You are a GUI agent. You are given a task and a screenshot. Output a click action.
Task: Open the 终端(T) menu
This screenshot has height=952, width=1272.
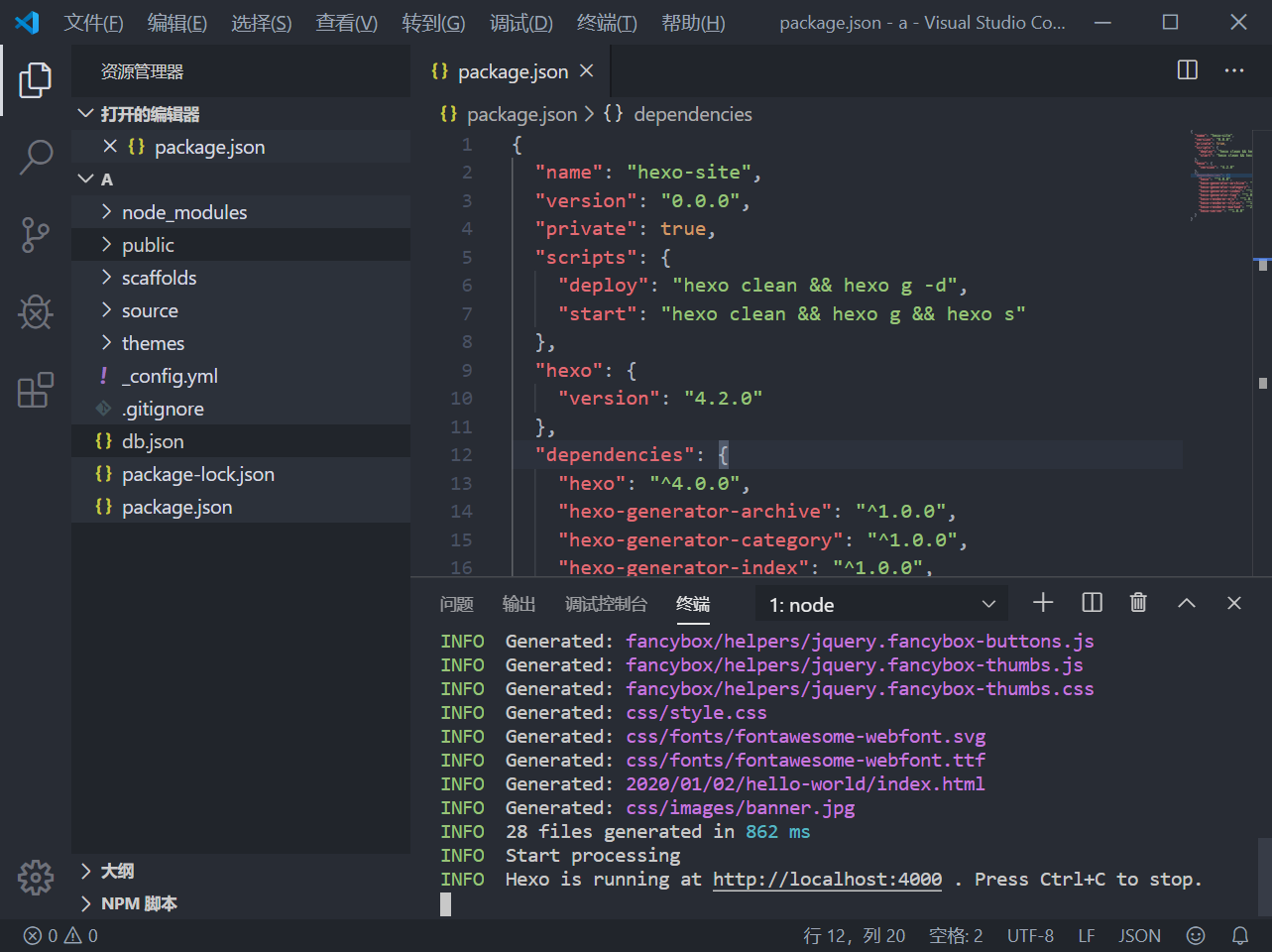[x=607, y=23]
